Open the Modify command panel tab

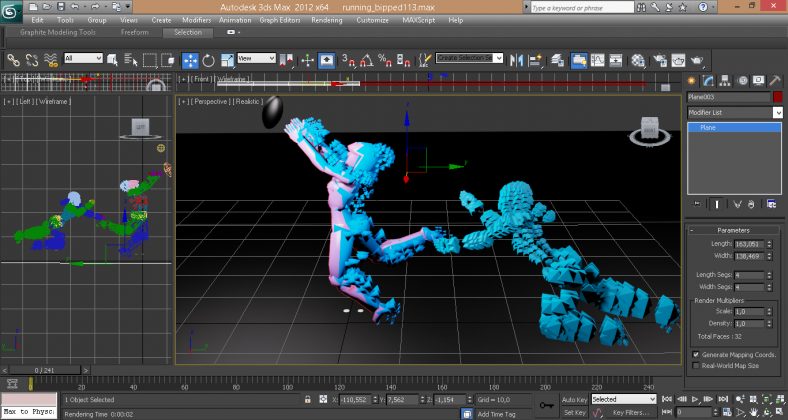pyautogui.click(x=709, y=79)
